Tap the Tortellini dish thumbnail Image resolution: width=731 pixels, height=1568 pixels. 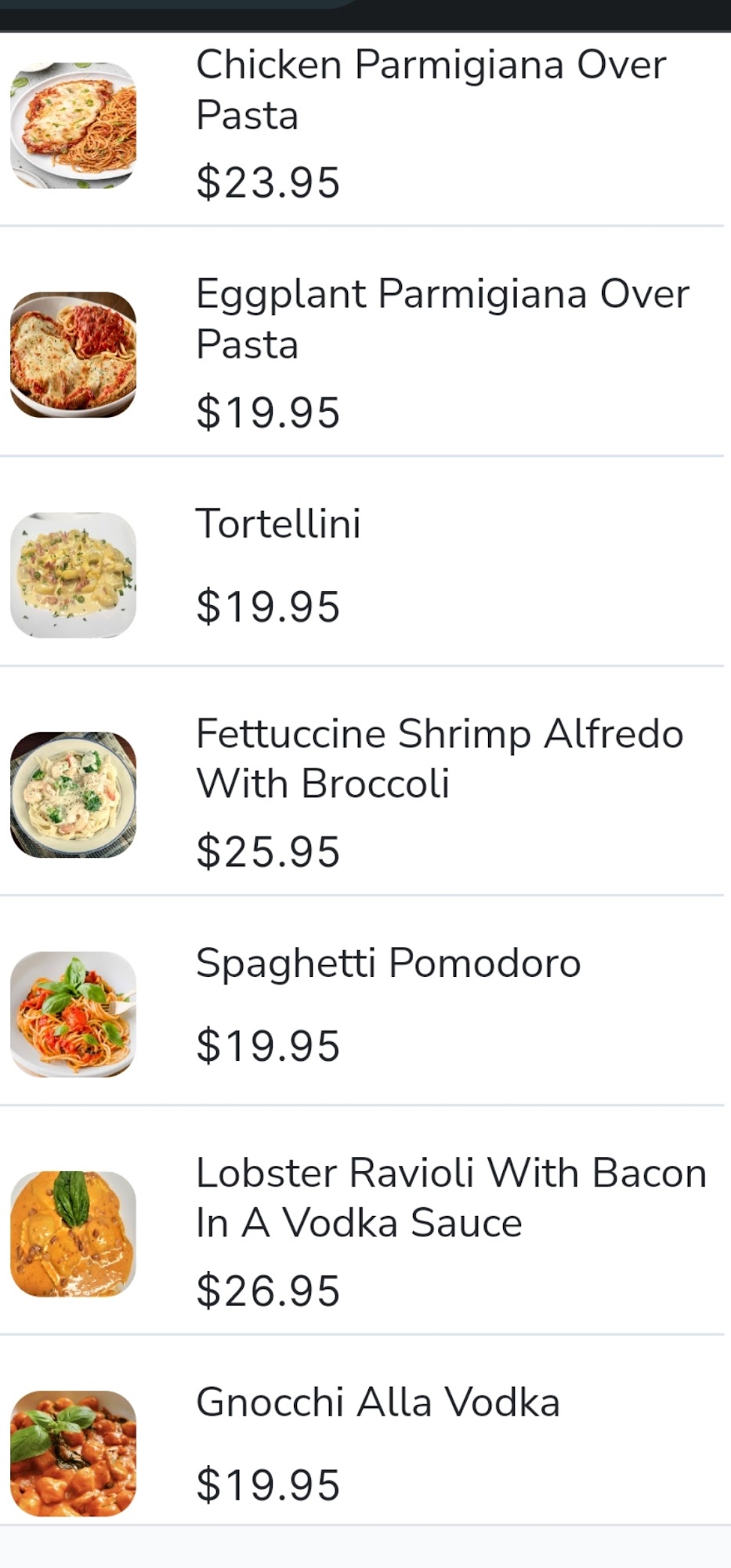(73, 575)
